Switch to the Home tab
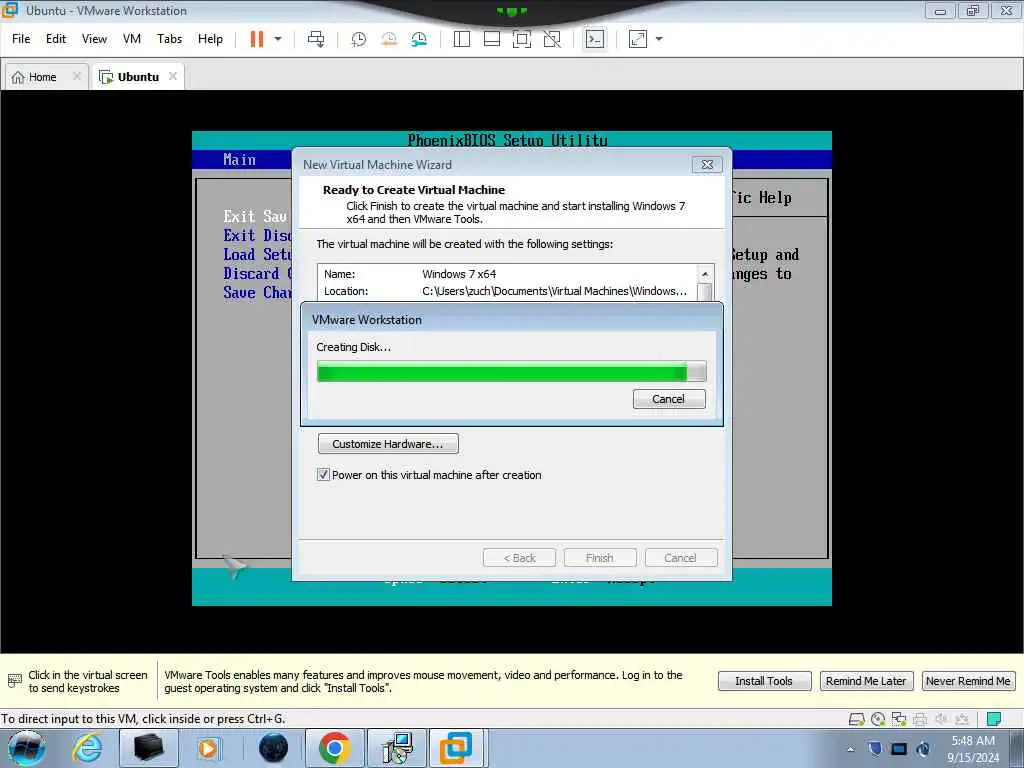 click(42, 77)
